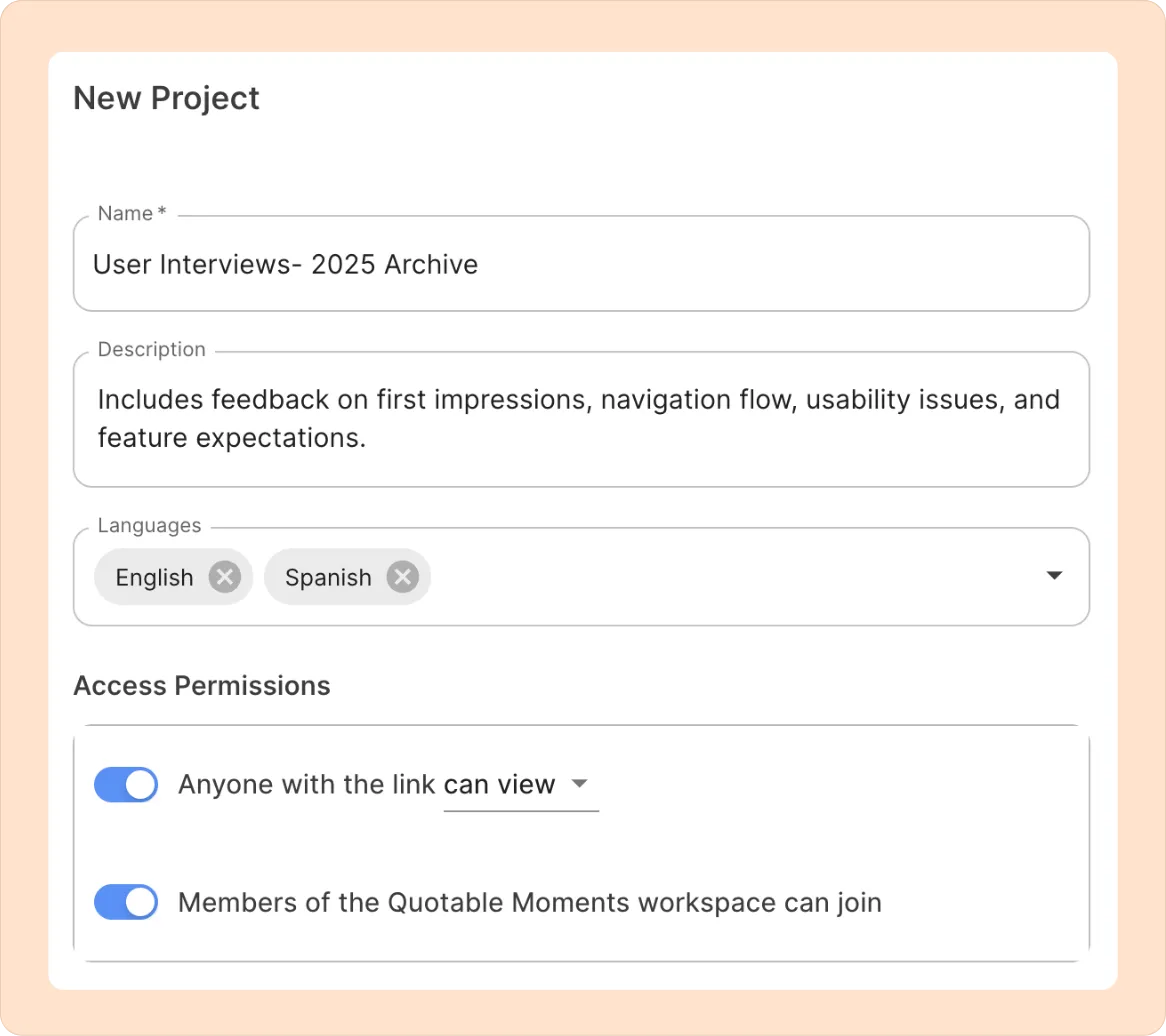
Task: Click the "Name" field label
Action: 125,214
